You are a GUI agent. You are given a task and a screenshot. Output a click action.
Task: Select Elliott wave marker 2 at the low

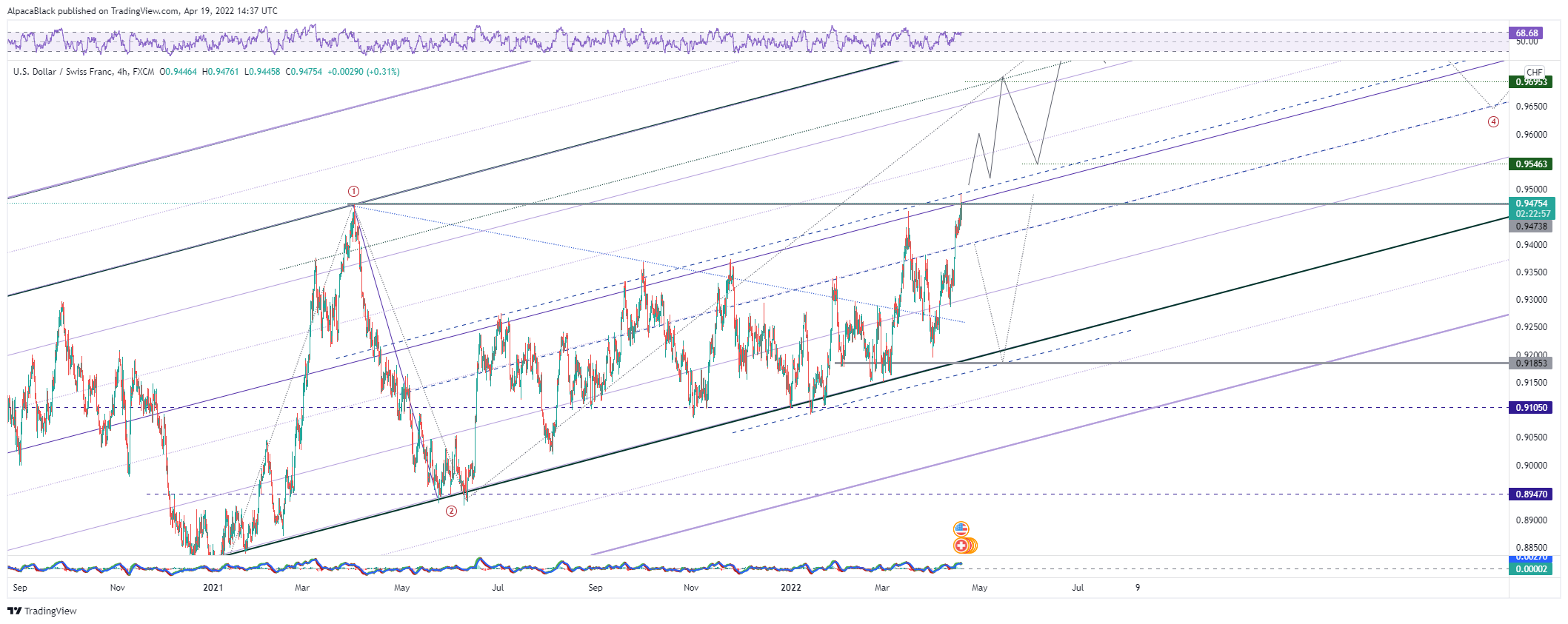(x=451, y=511)
